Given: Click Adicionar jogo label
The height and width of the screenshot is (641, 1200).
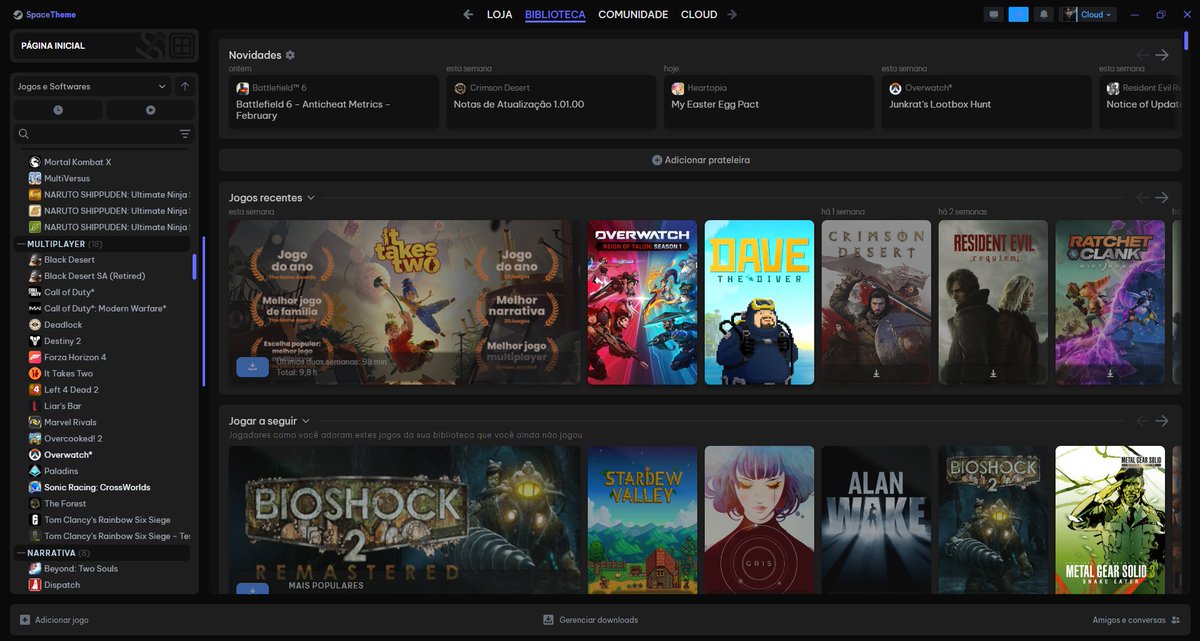Looking at the screenshot, I should click(x=62, y=620).
